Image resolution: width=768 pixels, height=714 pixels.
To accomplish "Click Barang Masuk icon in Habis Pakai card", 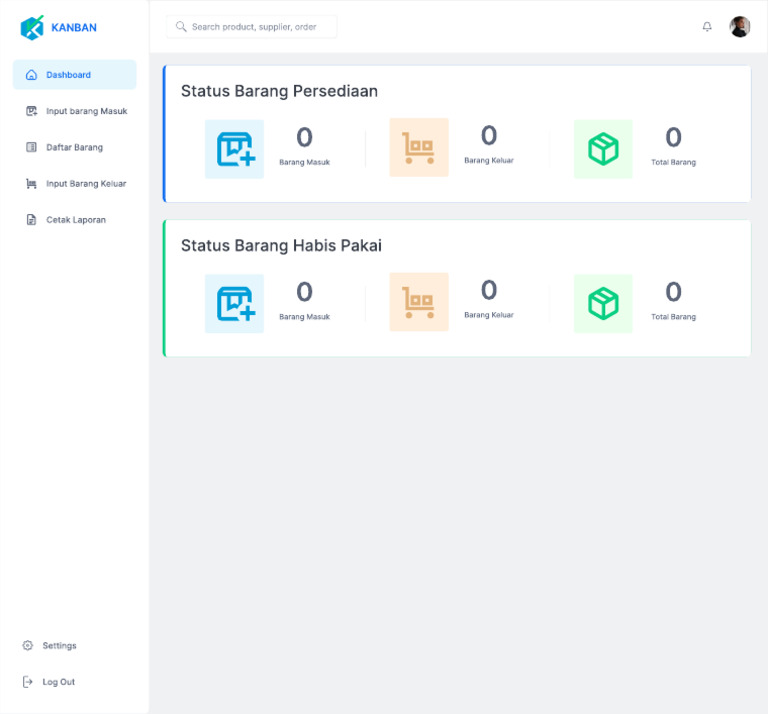I will click(234, 304).
